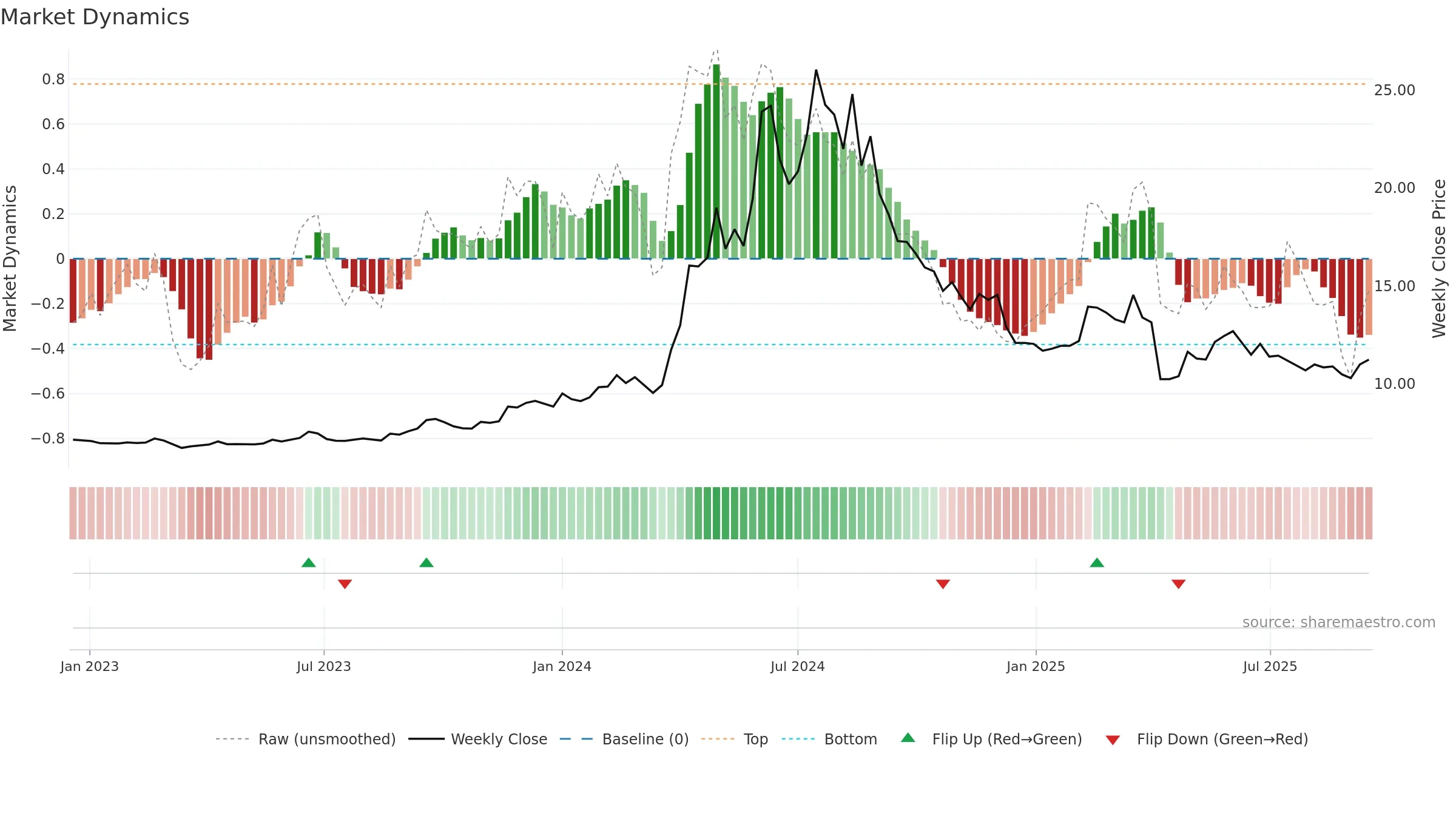
Task: Click the −0.8 left axis tick label
Action: pos(48,439)
